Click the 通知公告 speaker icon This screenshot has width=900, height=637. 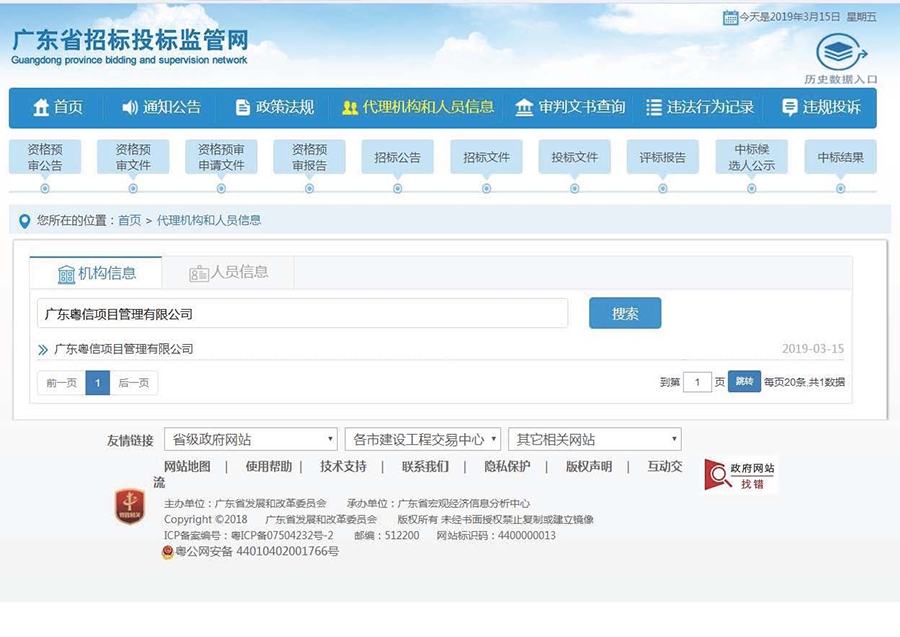click(130, 108)
